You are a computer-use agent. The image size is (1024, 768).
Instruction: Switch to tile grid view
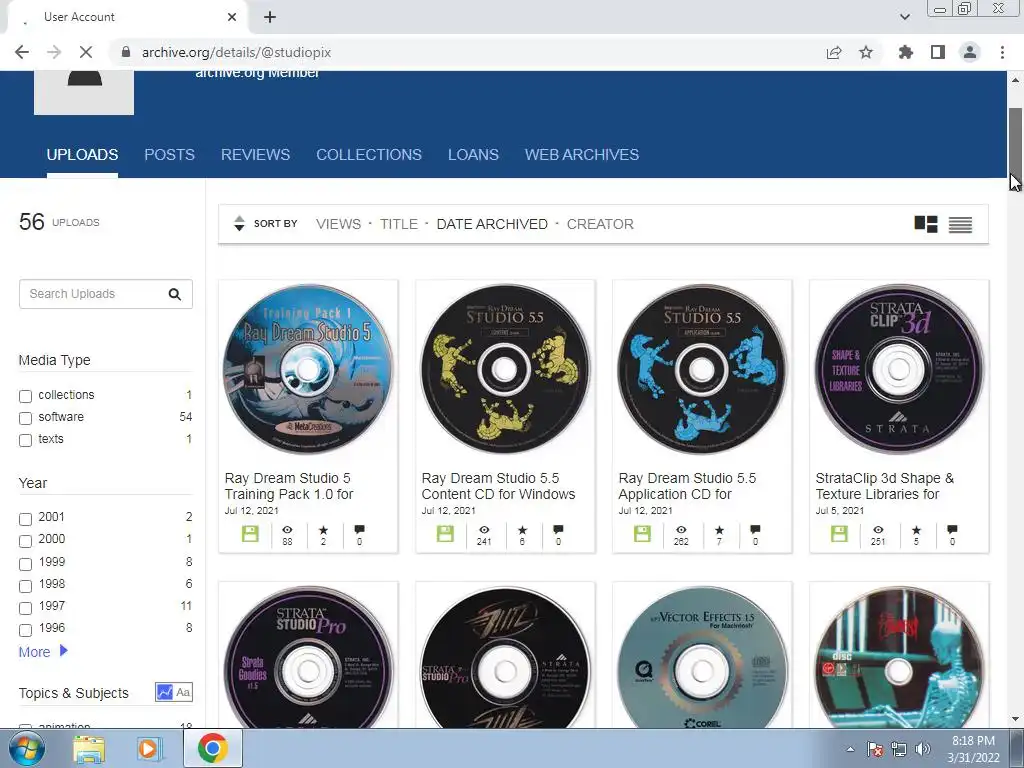tap(926, 224)
